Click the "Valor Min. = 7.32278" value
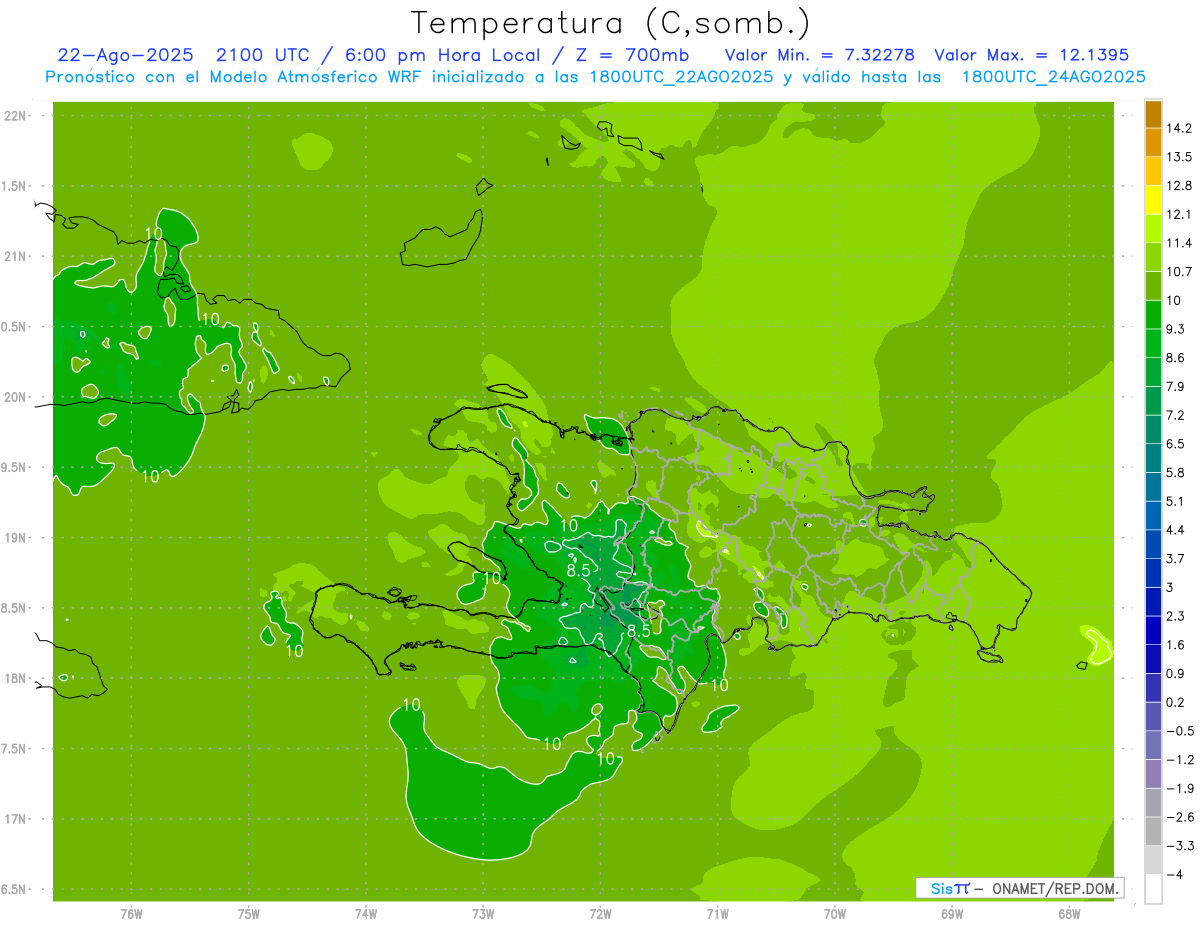 820,55
